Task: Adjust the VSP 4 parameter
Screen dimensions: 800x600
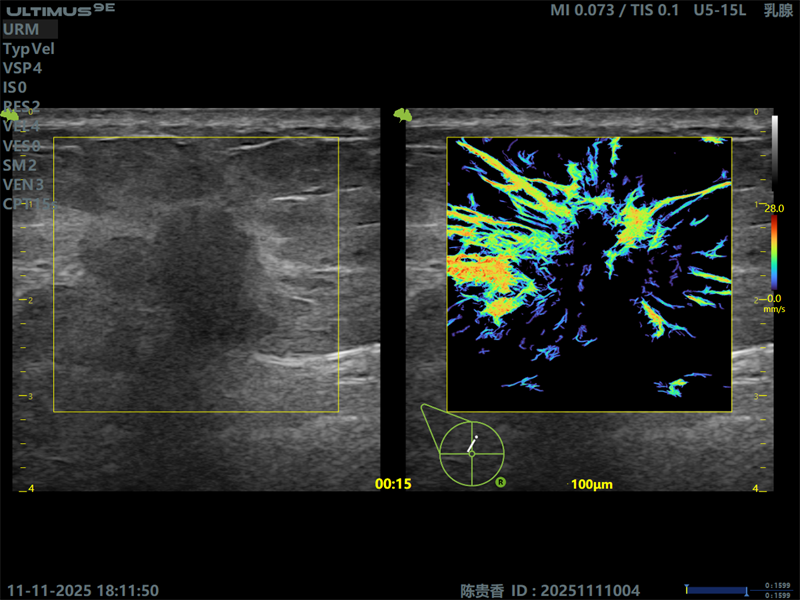Action: tap(22, 68)
